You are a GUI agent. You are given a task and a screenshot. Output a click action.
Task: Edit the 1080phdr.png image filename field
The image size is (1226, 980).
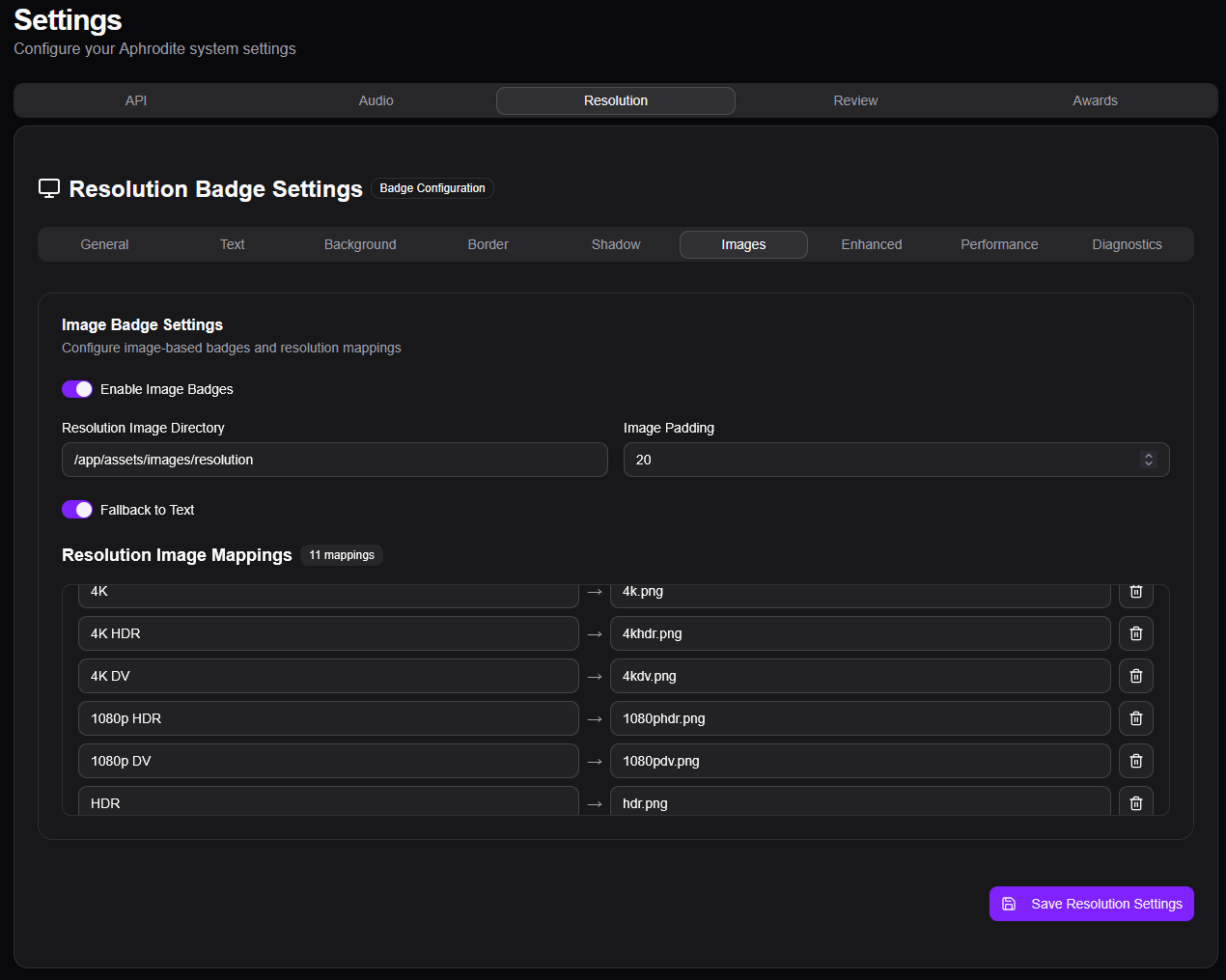coord(860,718)
